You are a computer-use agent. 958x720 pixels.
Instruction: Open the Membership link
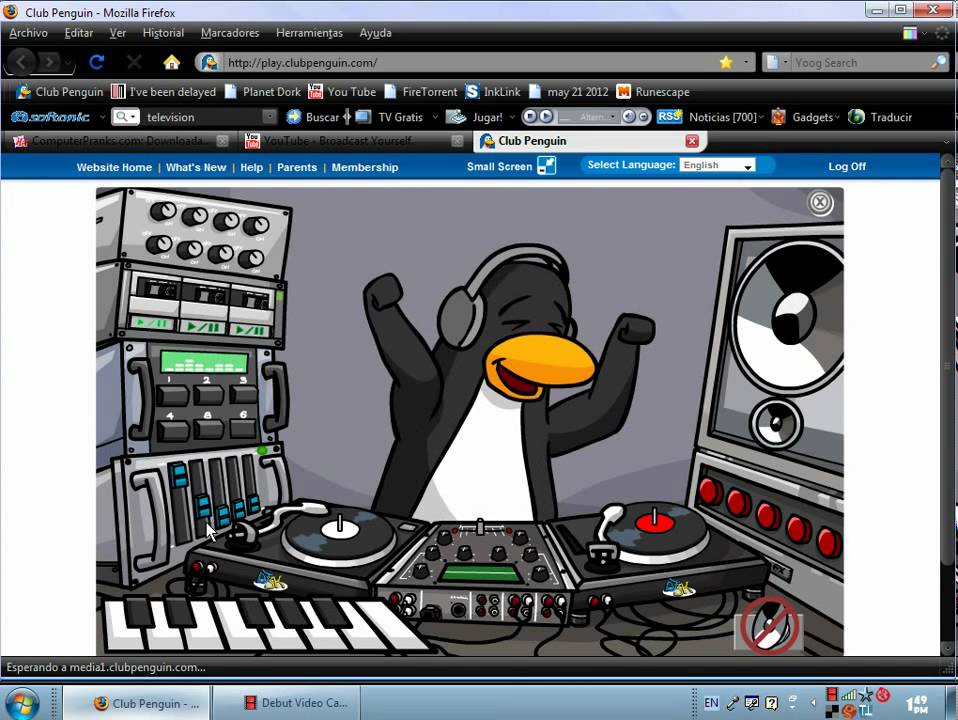(365, 167)
